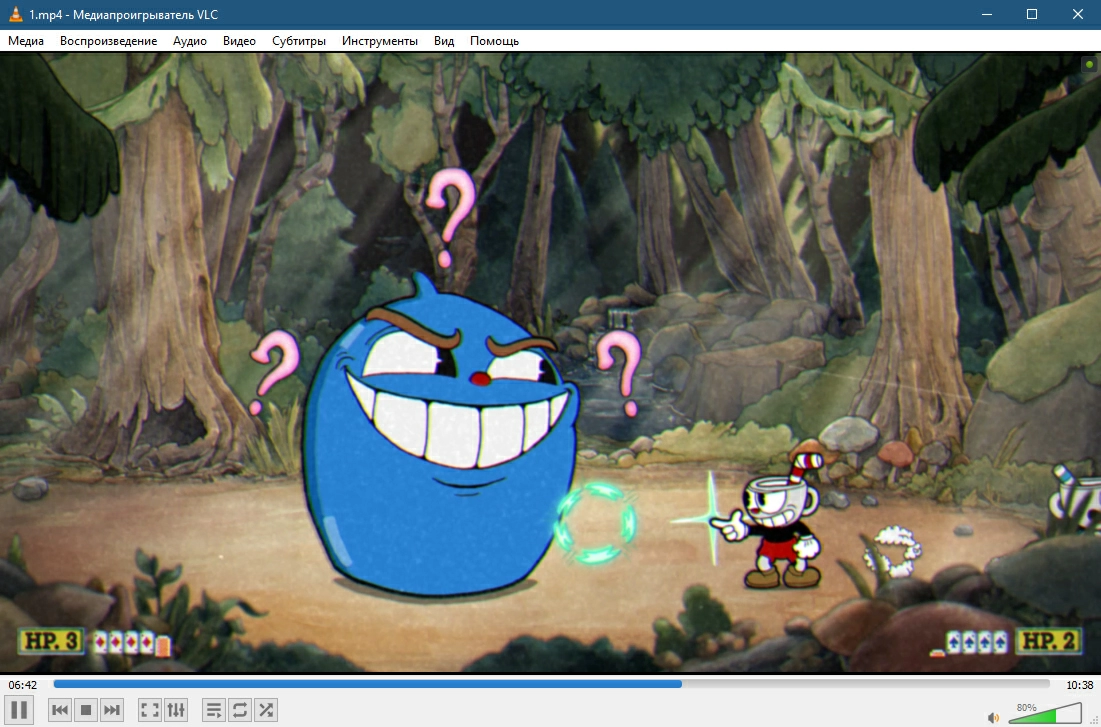Open the Вид menu
Image resolution: width=1101 pixels, height=727 pixels.
[x=444, y=41]
